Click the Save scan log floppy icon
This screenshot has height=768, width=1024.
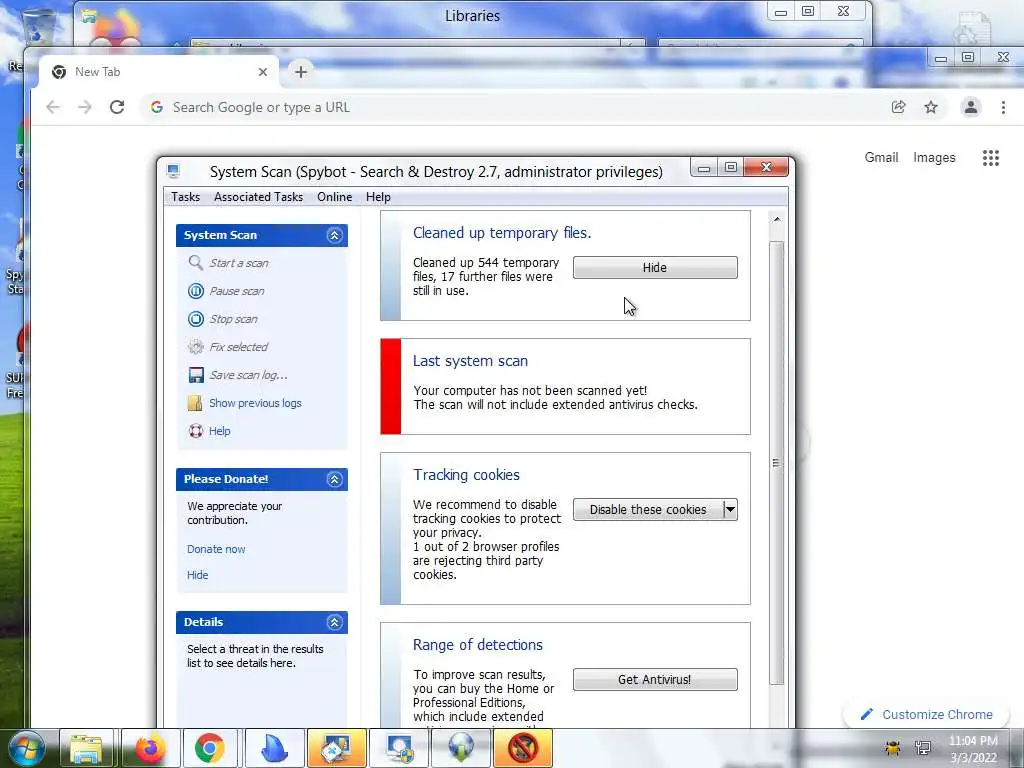pos(195,375)
